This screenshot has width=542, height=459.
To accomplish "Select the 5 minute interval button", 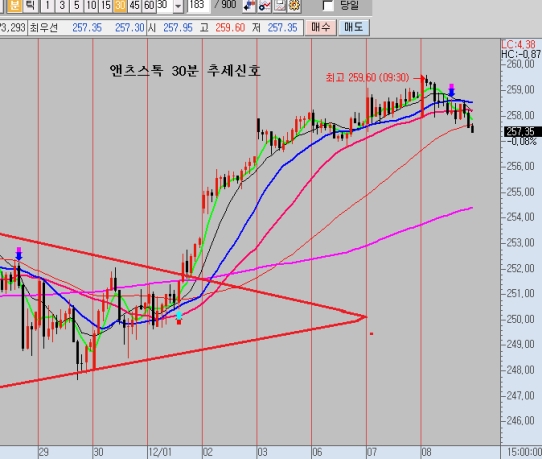I will pyautogui.click(x=77, y=5).
